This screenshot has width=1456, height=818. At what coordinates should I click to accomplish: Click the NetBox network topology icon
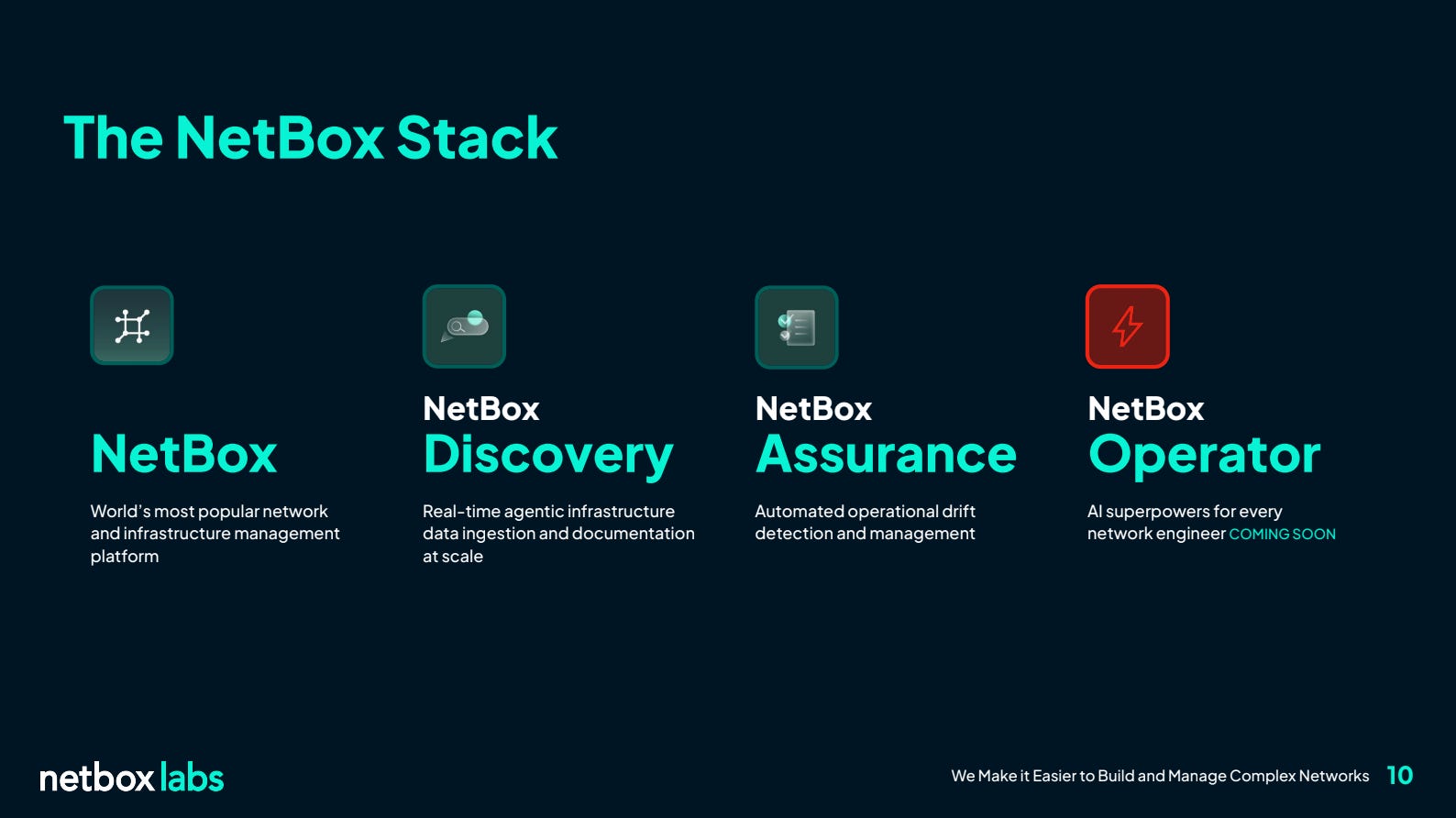tap(132, 326)
